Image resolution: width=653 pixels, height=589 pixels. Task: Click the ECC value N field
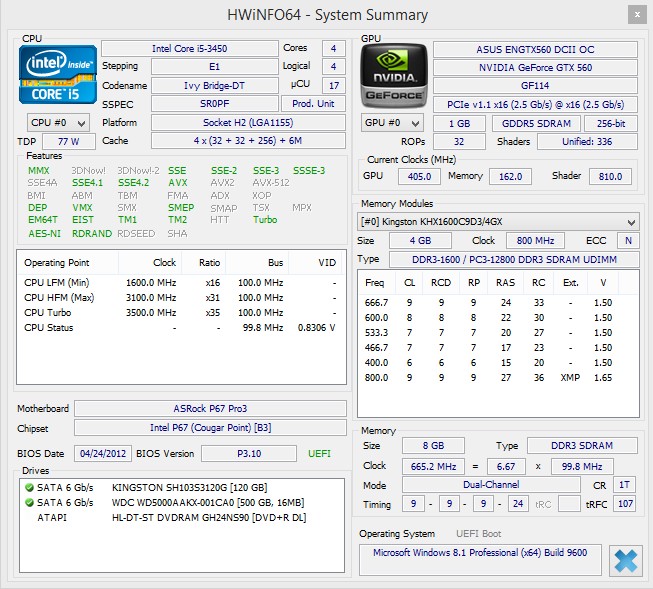click(x=628, y=241)
